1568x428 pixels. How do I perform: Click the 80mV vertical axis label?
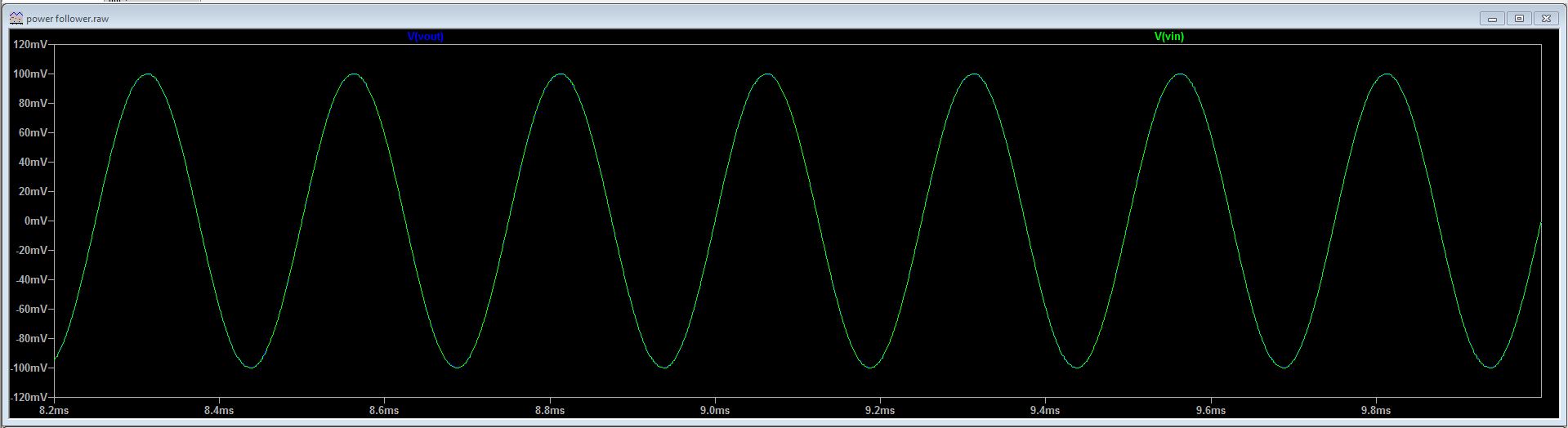(33, 103)
